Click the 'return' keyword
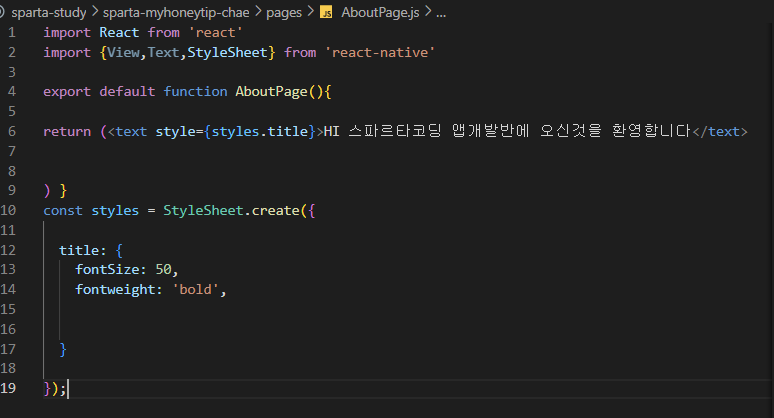Viewport: 774px width, 418px height. coord(67,131)
